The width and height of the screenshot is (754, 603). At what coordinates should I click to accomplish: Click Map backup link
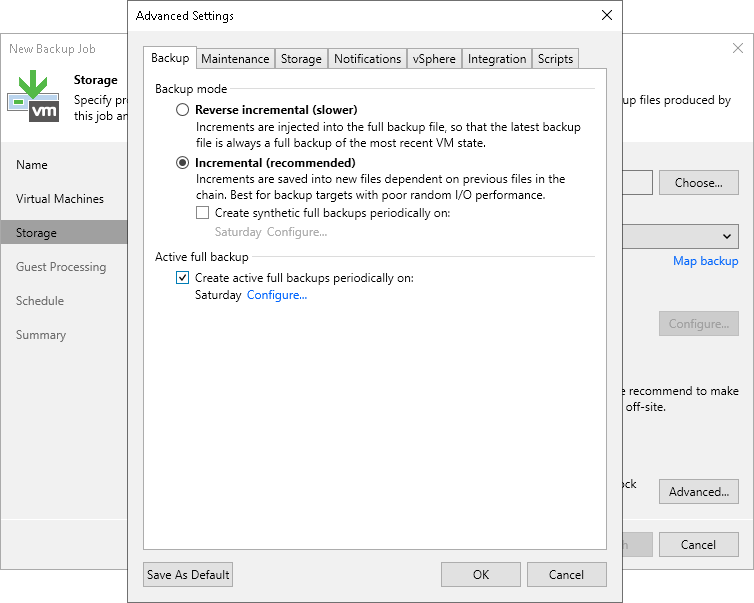[x=705, y=261]
